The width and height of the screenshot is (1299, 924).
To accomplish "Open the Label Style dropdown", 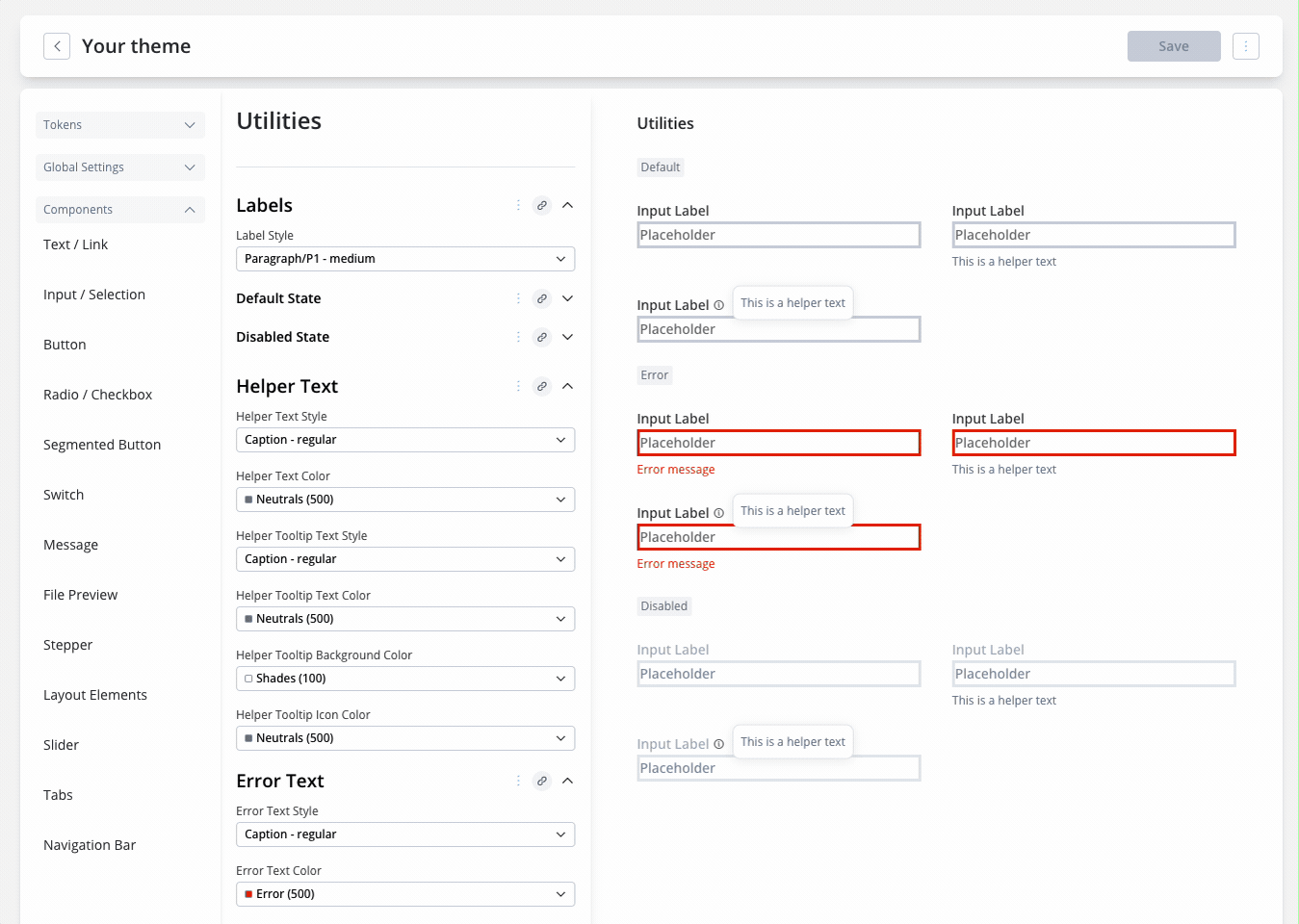I will 405,259.
